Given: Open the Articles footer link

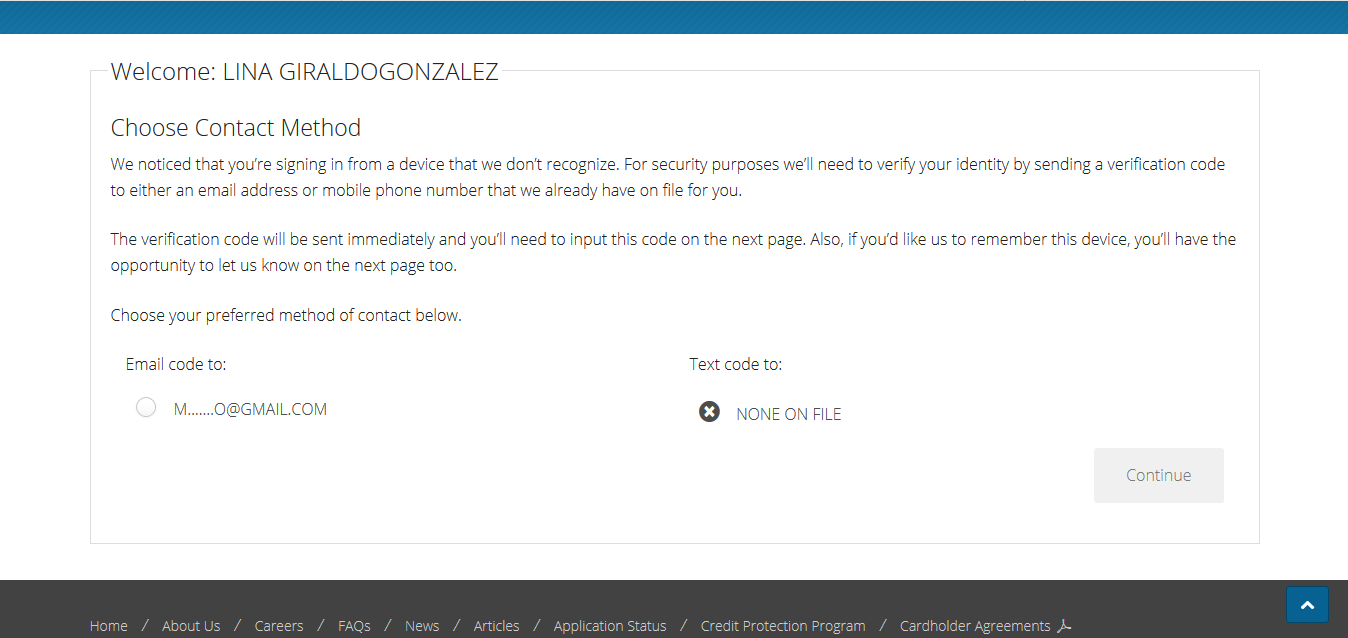Looking at the screenshot, I should tap(497, 626).
